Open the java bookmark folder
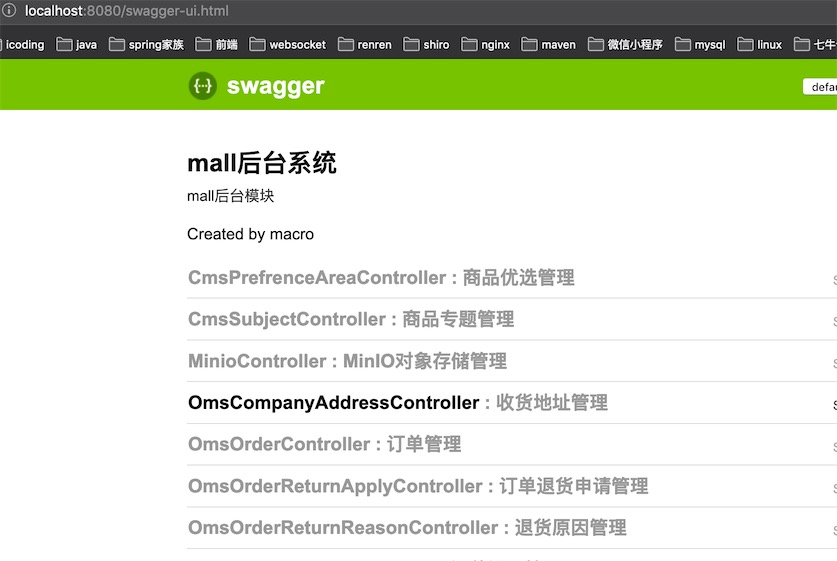The image size is (837, 561). [77, 45]
